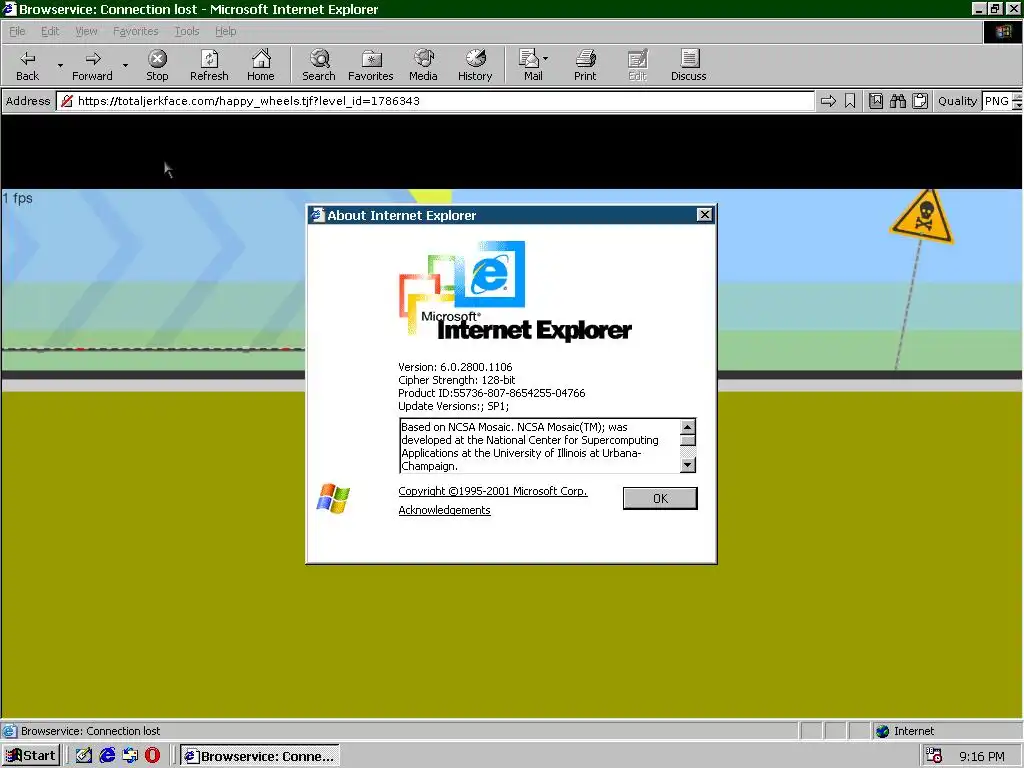Open the Media toolbar icon

(x=423, y=59)
